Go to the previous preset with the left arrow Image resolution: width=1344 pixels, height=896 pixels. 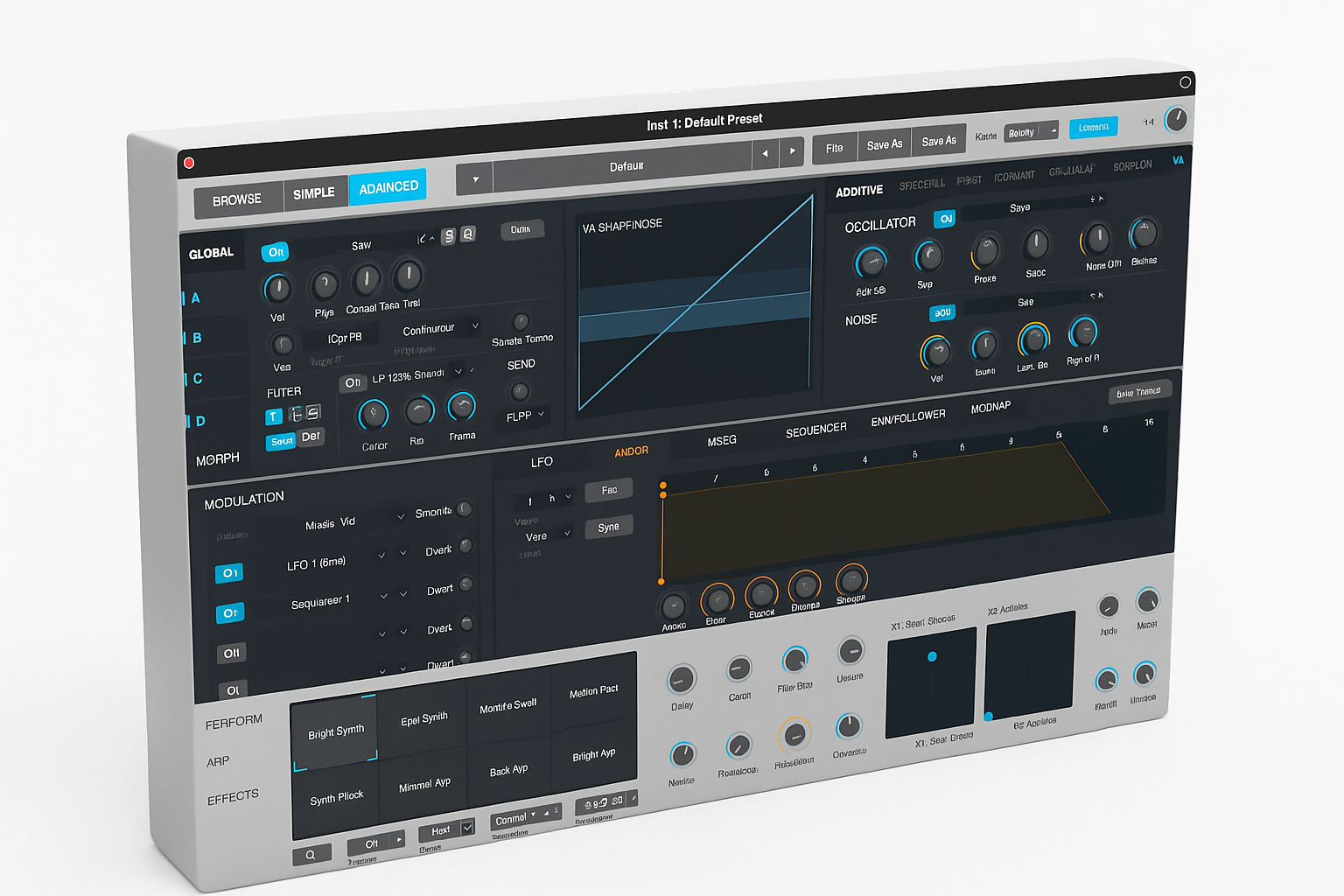pyautogui.click(x=765, y=153)
